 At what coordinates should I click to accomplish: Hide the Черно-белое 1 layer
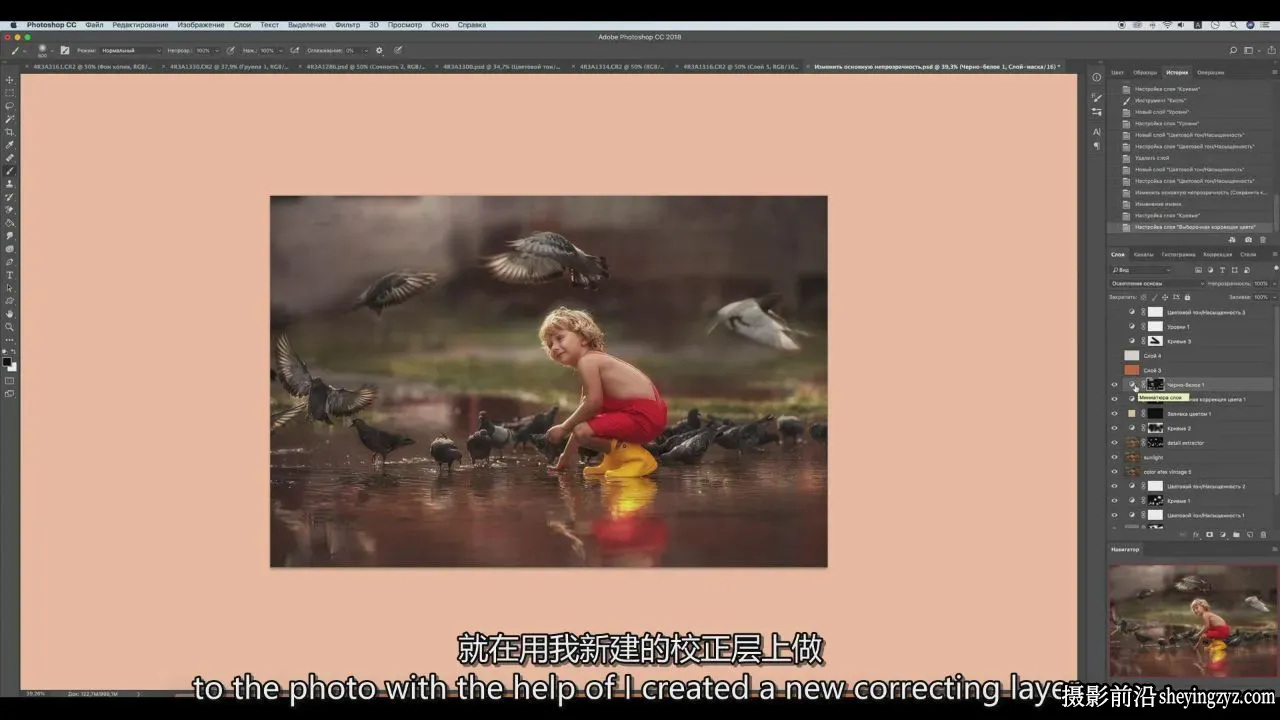pyautogui.click(x=1115, y=385)
